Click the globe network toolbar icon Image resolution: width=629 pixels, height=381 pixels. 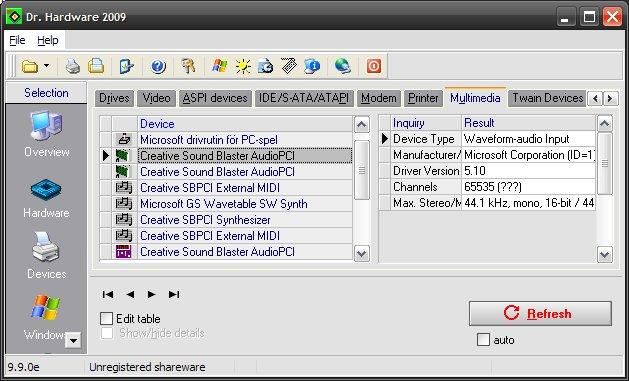coord(342,66)
